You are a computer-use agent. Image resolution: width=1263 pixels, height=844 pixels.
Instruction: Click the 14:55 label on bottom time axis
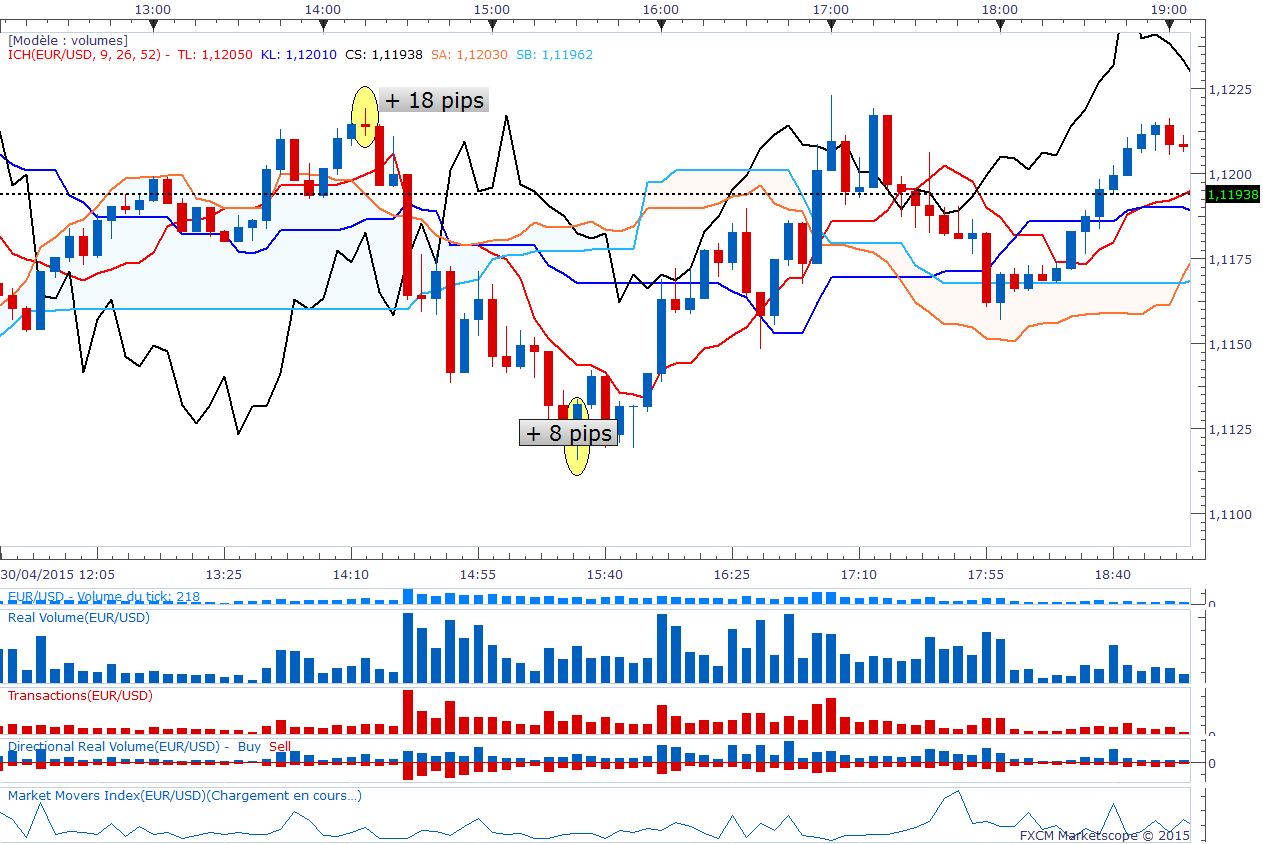tap(478, 575)
